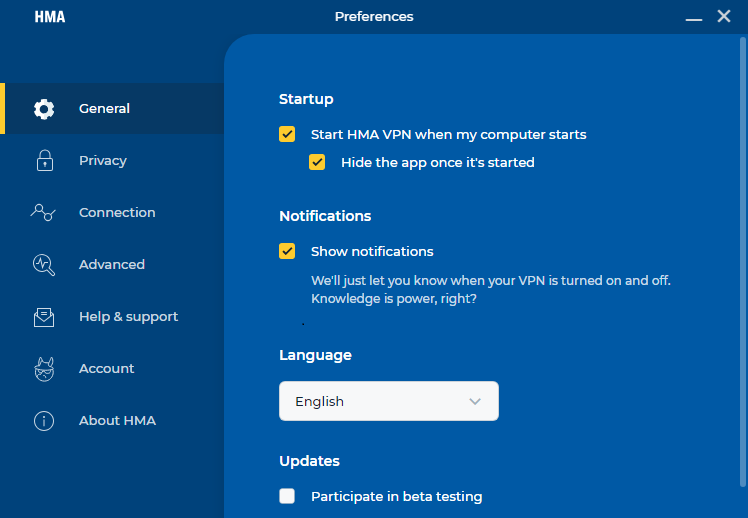Click the Privacy padlock icon
The width and height of the screenshot is (748, 518).
click(x=44, y=161)
